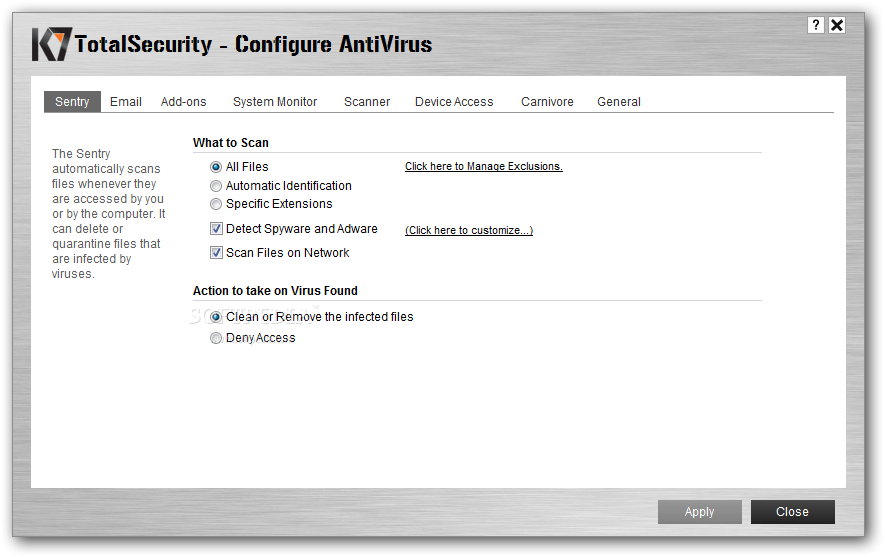This screenshot has width=885, height=557.
Task: Toggle Detect Spyware and Adware checkbox
Action: [216, 229]
